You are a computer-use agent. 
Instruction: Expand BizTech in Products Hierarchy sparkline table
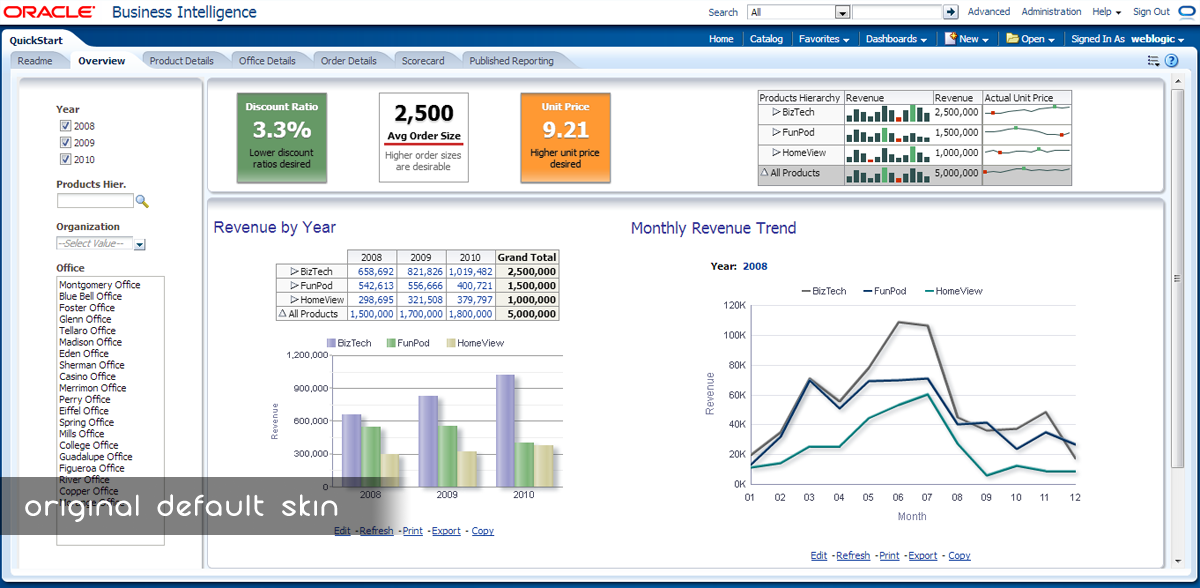776,112
